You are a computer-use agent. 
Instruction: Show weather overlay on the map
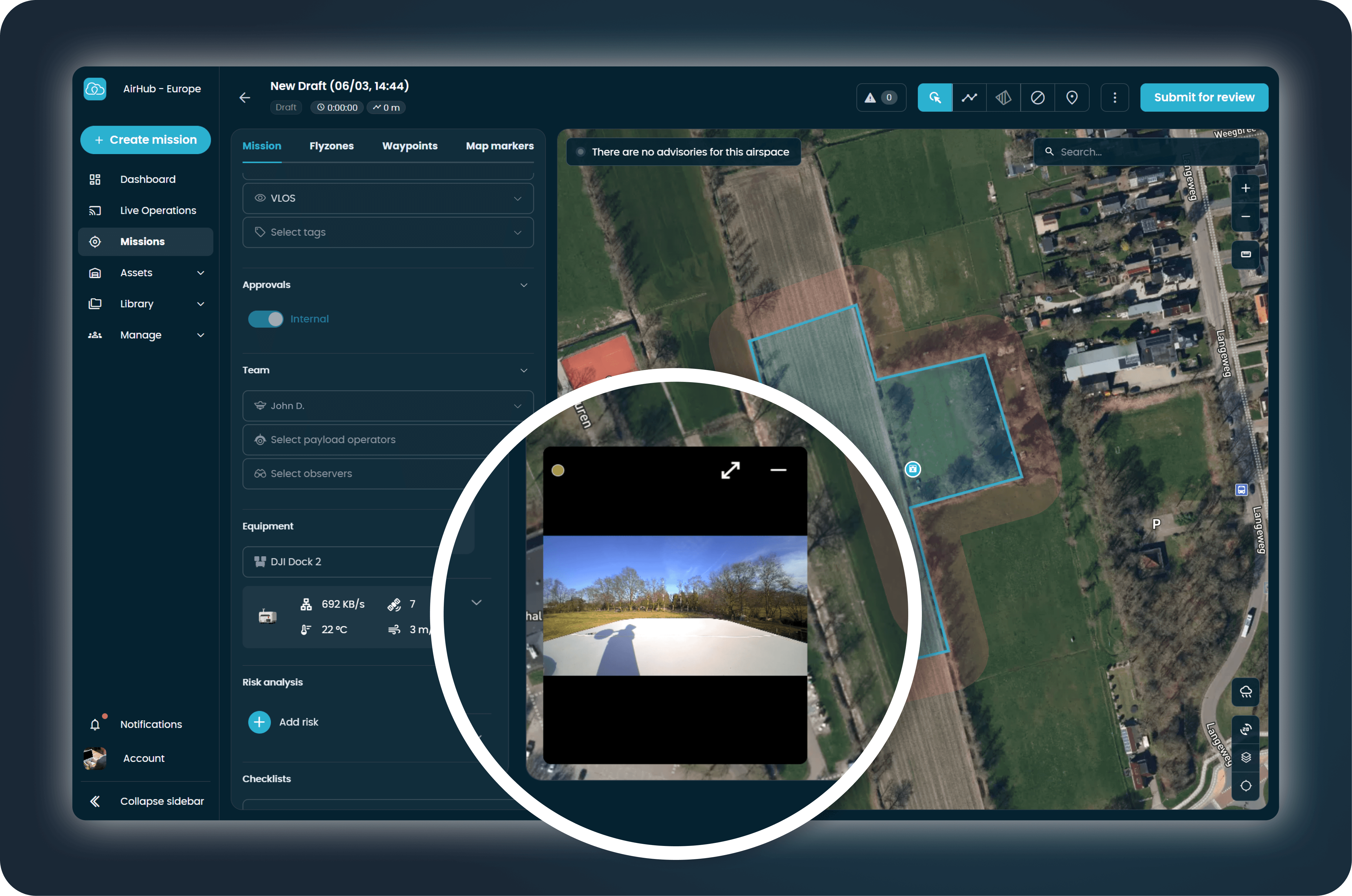[1246, 692]
